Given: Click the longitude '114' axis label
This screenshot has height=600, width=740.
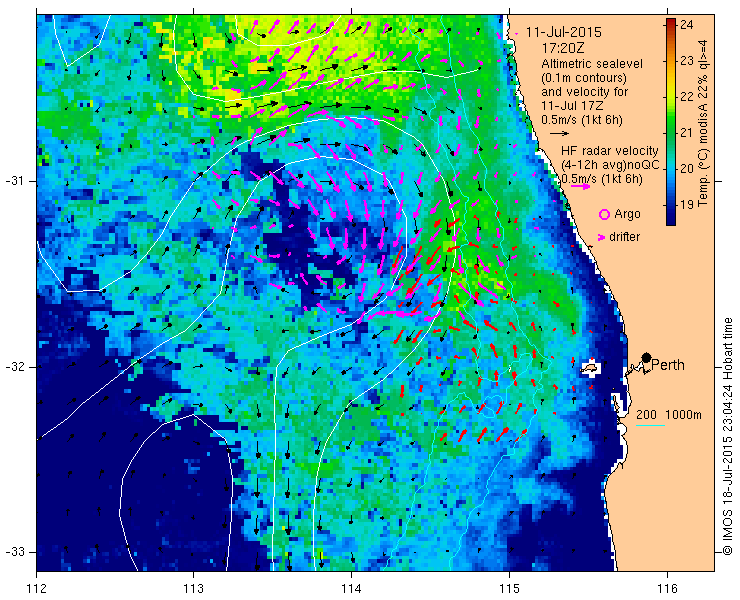Looking at the screenshot, I should click(x=351, y=588).
